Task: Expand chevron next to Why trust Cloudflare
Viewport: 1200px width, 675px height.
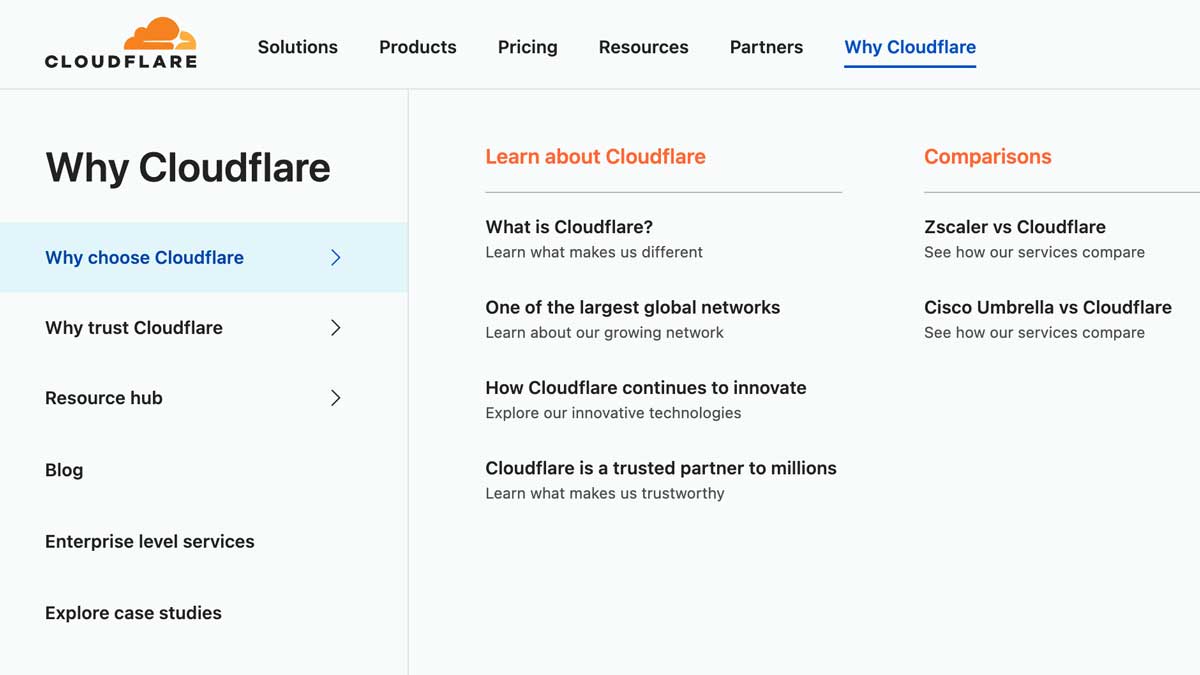Action: [x=336, y=327]
